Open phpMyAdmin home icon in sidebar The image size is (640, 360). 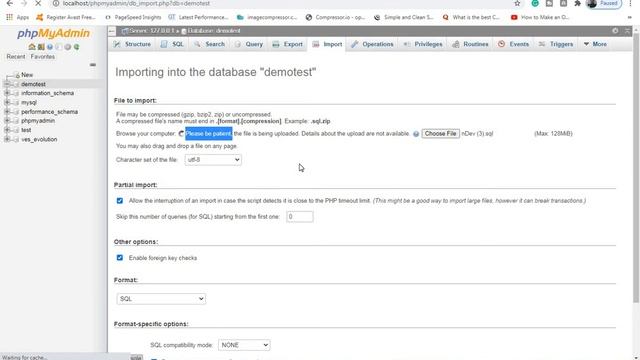[32, 47]
